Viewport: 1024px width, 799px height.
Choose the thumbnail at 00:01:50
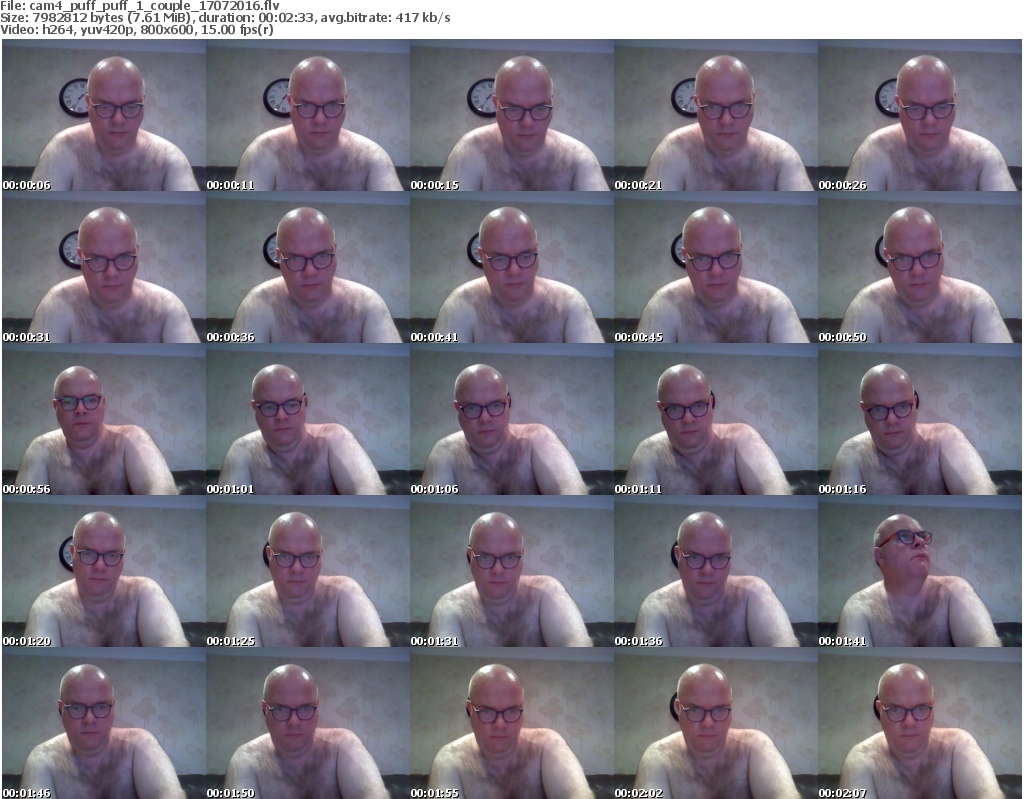pyautogui.click(x=308, y=723)
